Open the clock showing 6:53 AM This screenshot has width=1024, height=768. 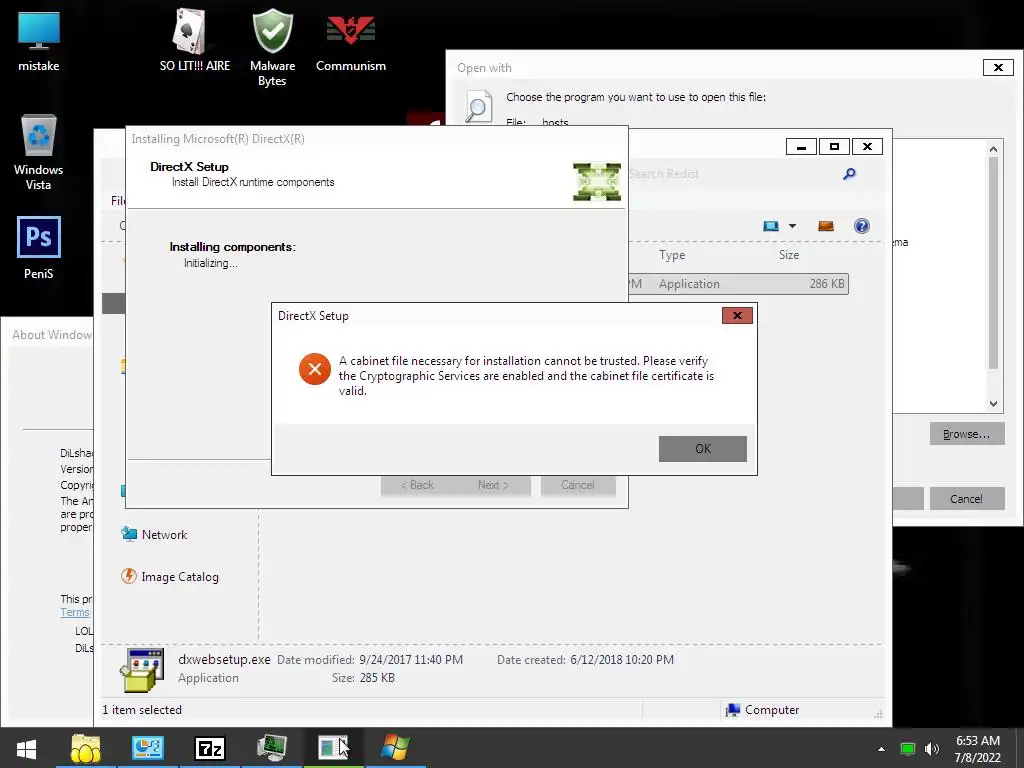pyautogui.click(x=978, y=749)
